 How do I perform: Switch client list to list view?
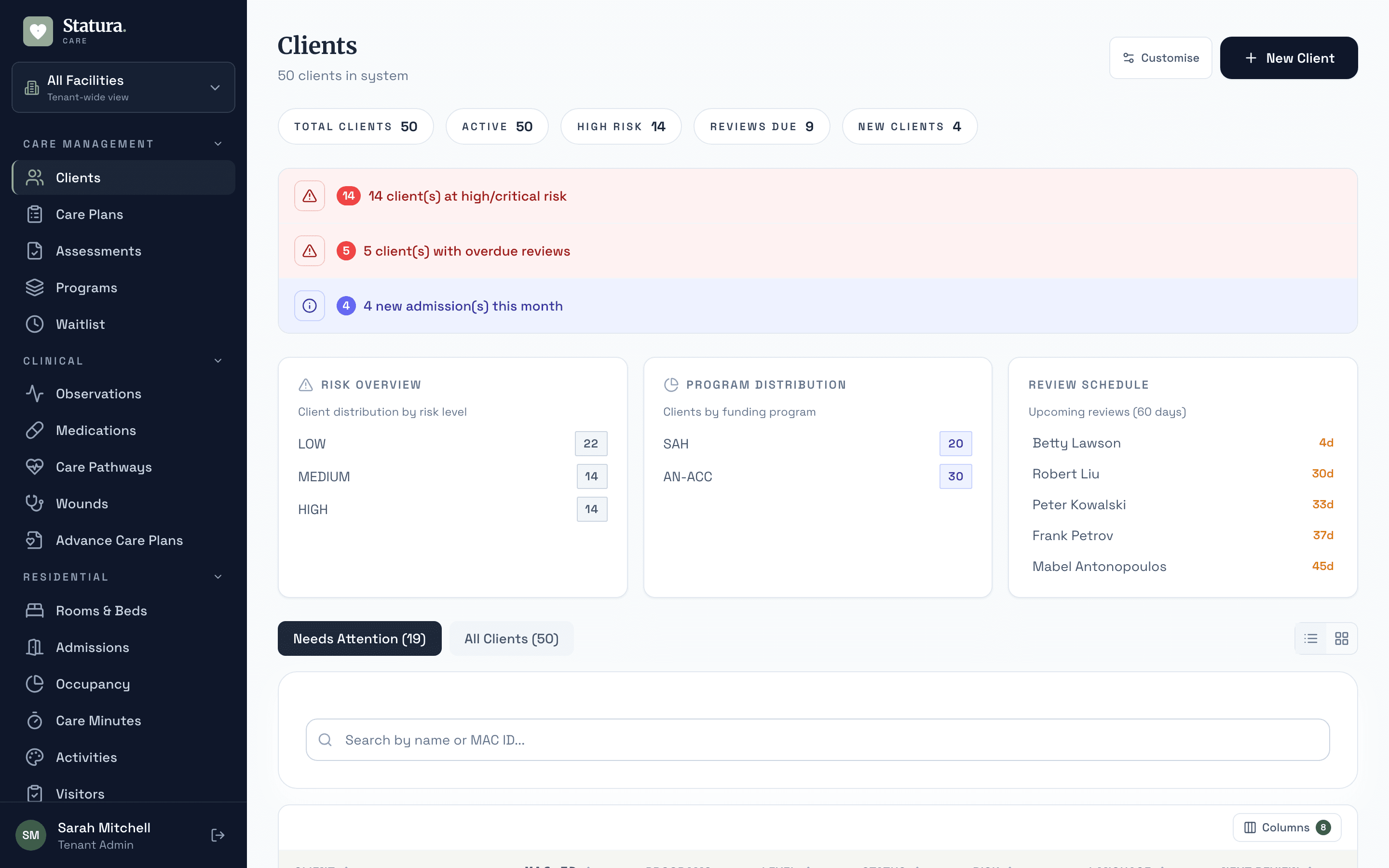[x=1310, y=638]
